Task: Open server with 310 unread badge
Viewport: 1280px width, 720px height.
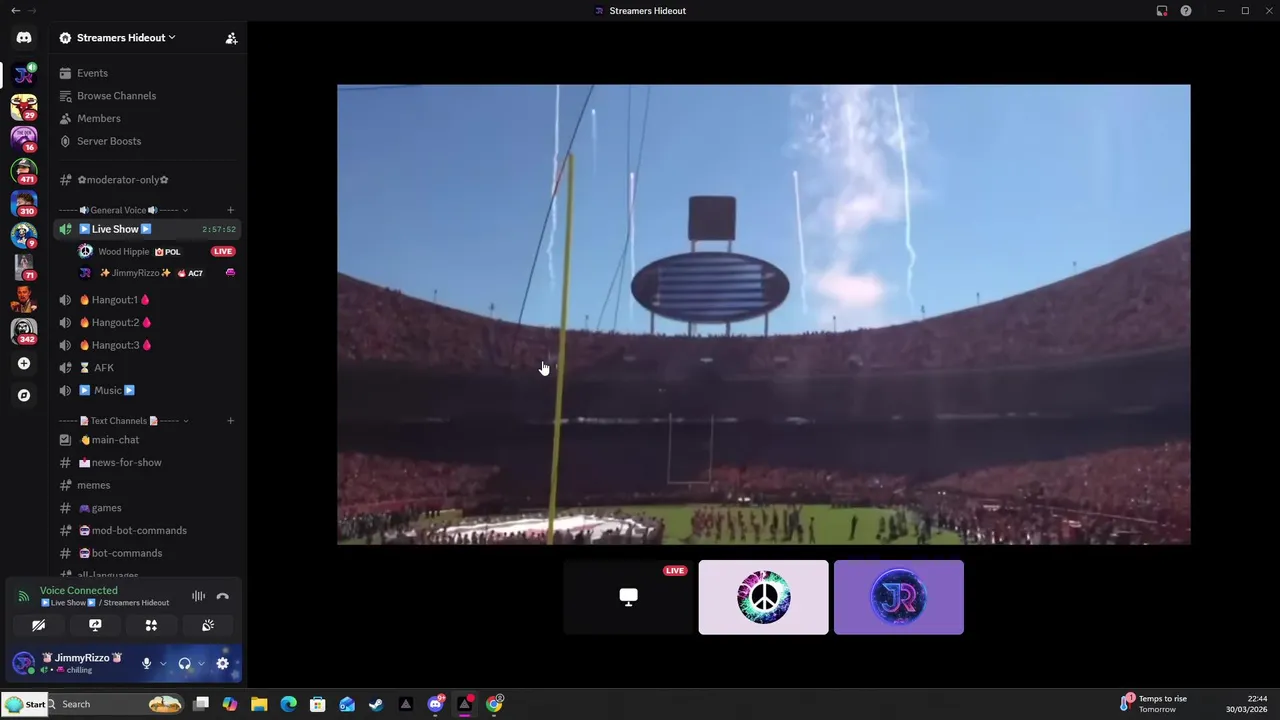Action: [x=24, y=203]
